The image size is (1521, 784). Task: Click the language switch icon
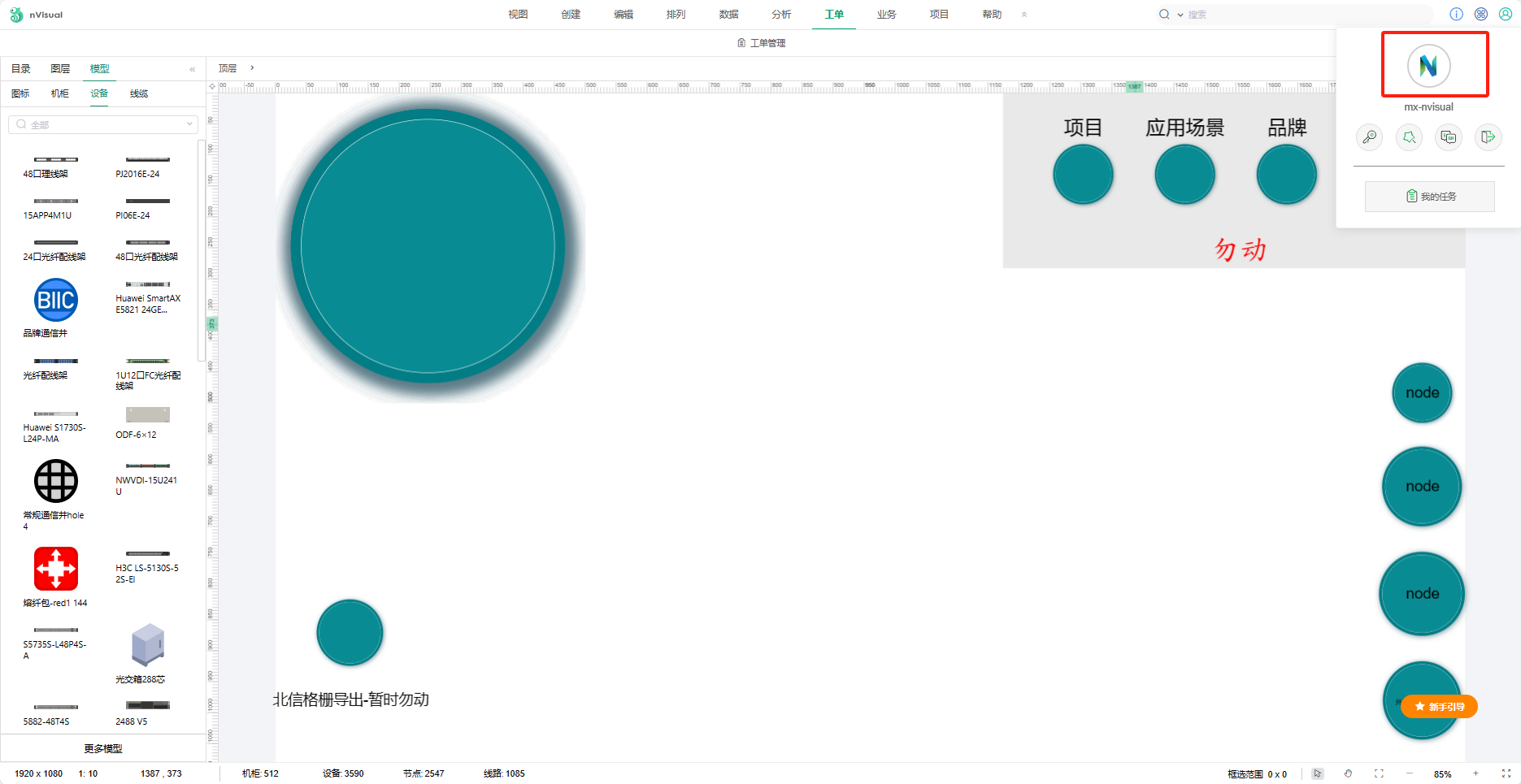point(1449,136)
